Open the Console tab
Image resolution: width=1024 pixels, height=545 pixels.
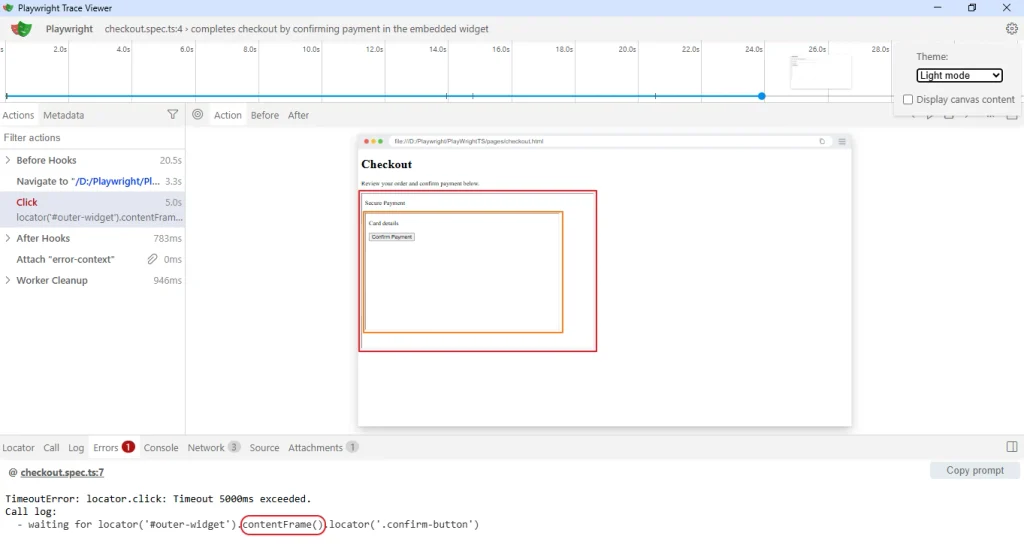click(x=161, y=448)
